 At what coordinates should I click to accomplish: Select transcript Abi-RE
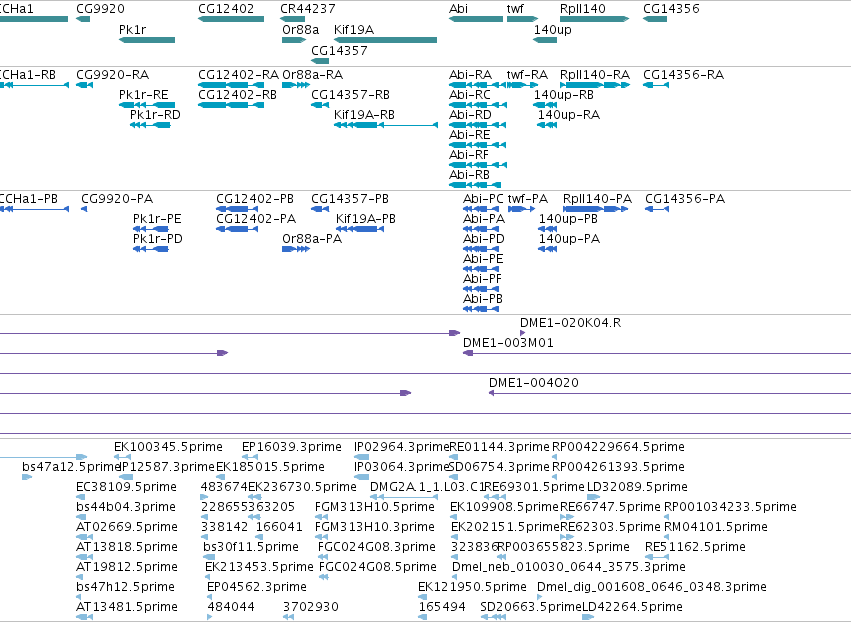[478, 145]
